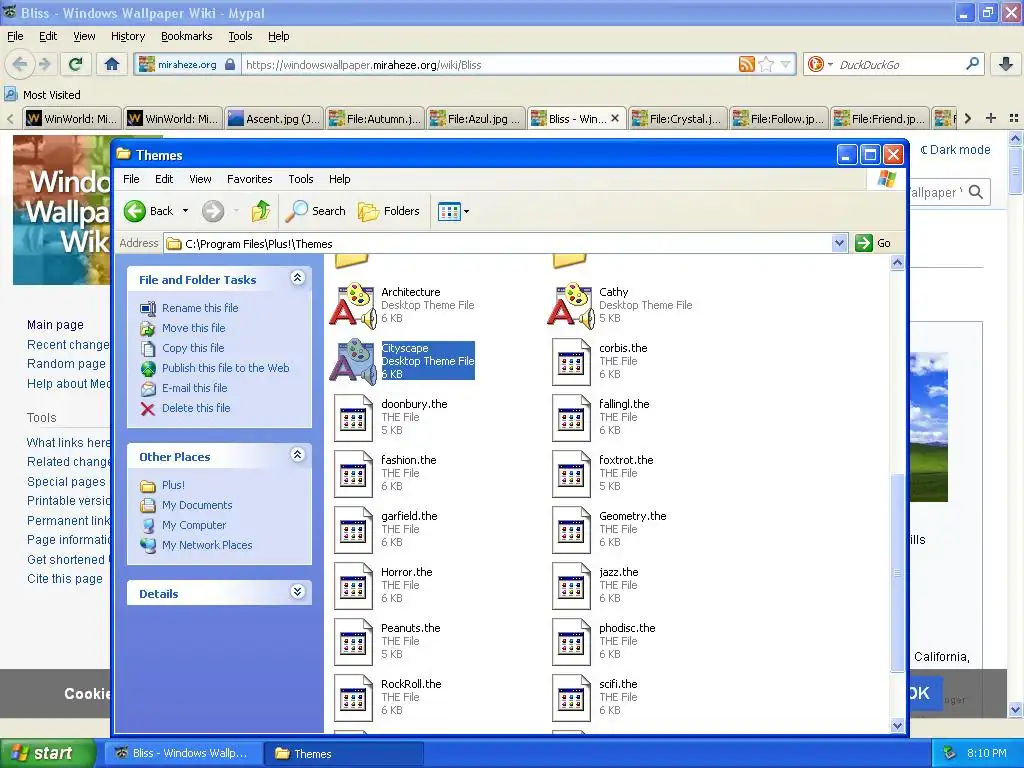Viewport: 1024px width, 768px height.
Task: Open the Tools menu in Themes window
Action: click(x=300, y=179)
